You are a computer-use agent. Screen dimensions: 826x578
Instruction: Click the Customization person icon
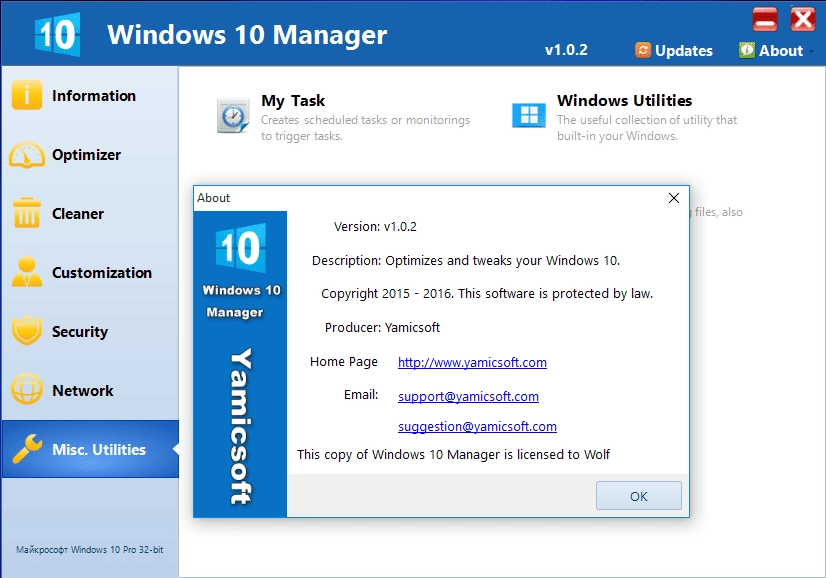click(26, 272)
